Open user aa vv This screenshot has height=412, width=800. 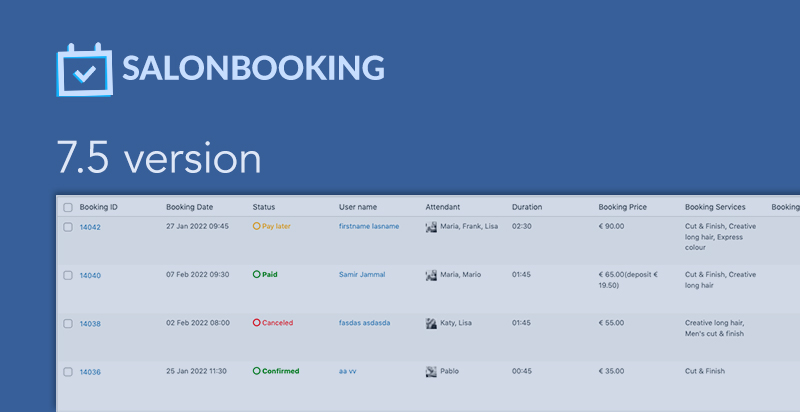click(347, 371)
